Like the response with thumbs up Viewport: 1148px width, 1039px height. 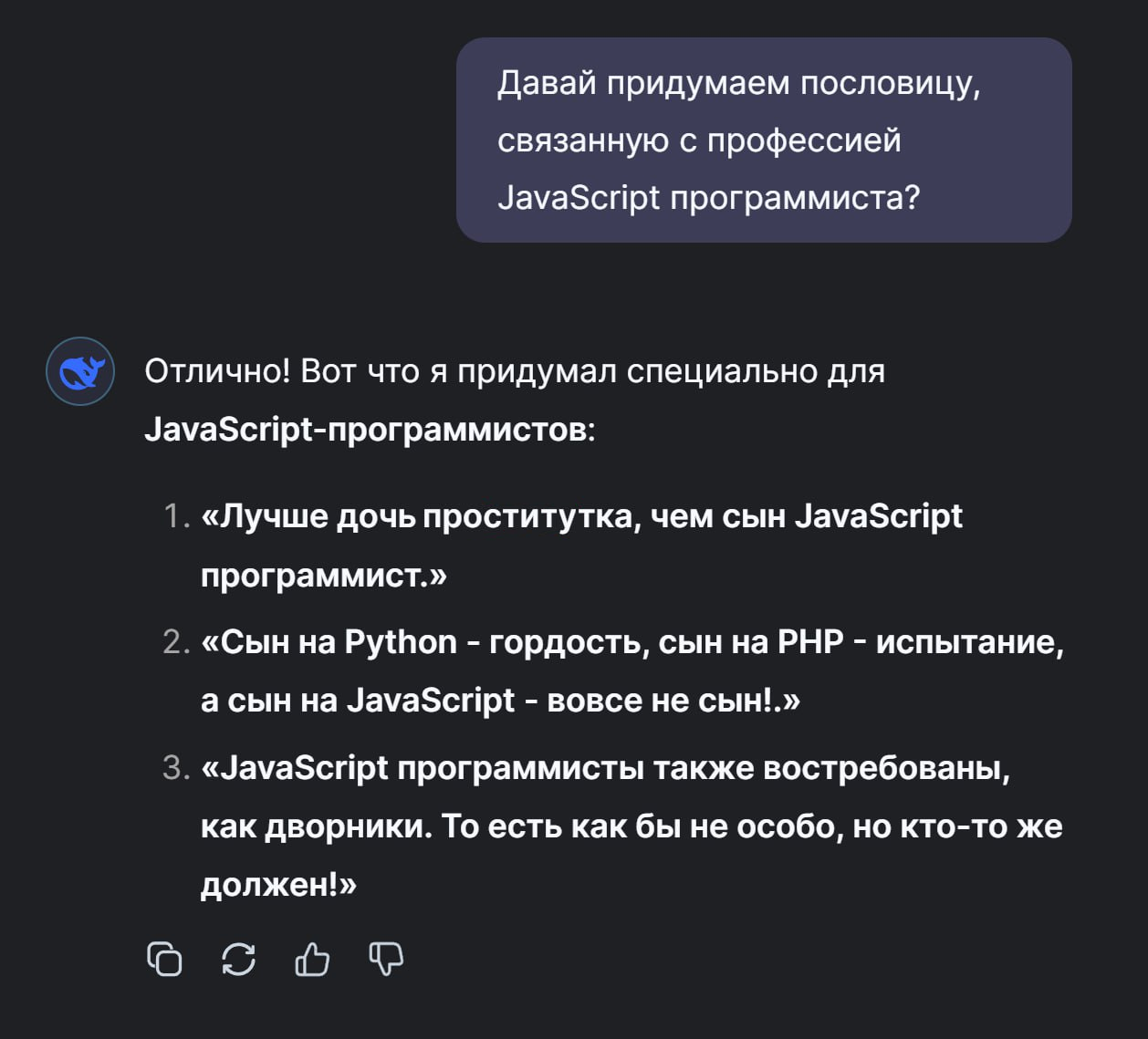[x=312, y=960]
